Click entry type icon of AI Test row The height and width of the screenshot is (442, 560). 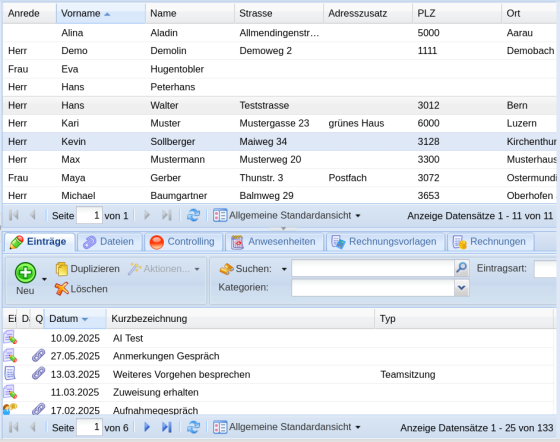point(10,337)
